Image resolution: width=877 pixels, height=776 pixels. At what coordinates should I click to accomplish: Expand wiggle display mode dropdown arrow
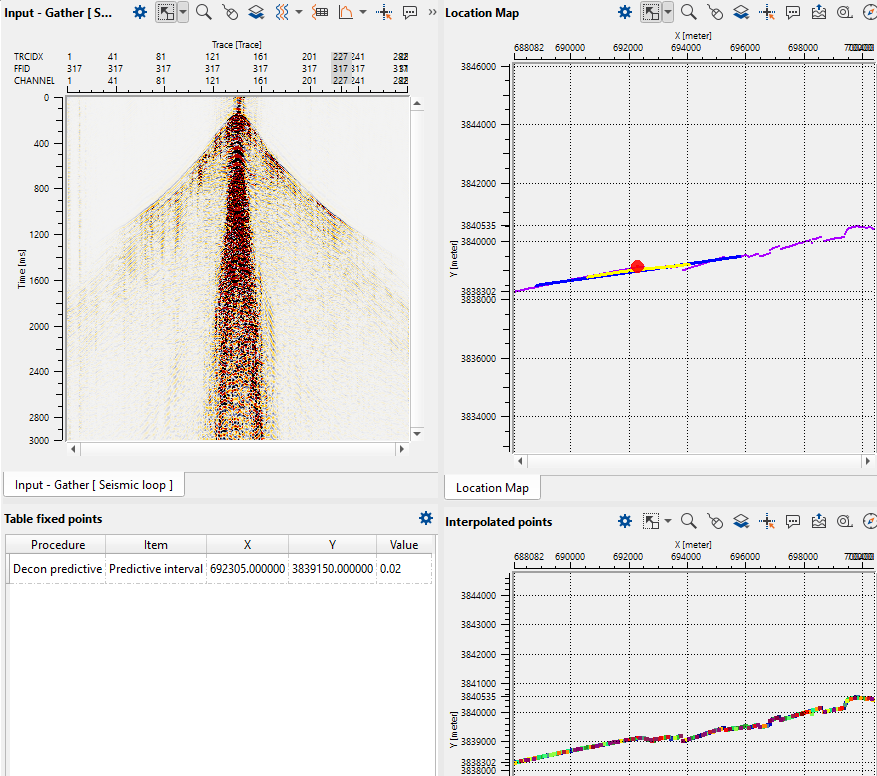click(298, 13)
